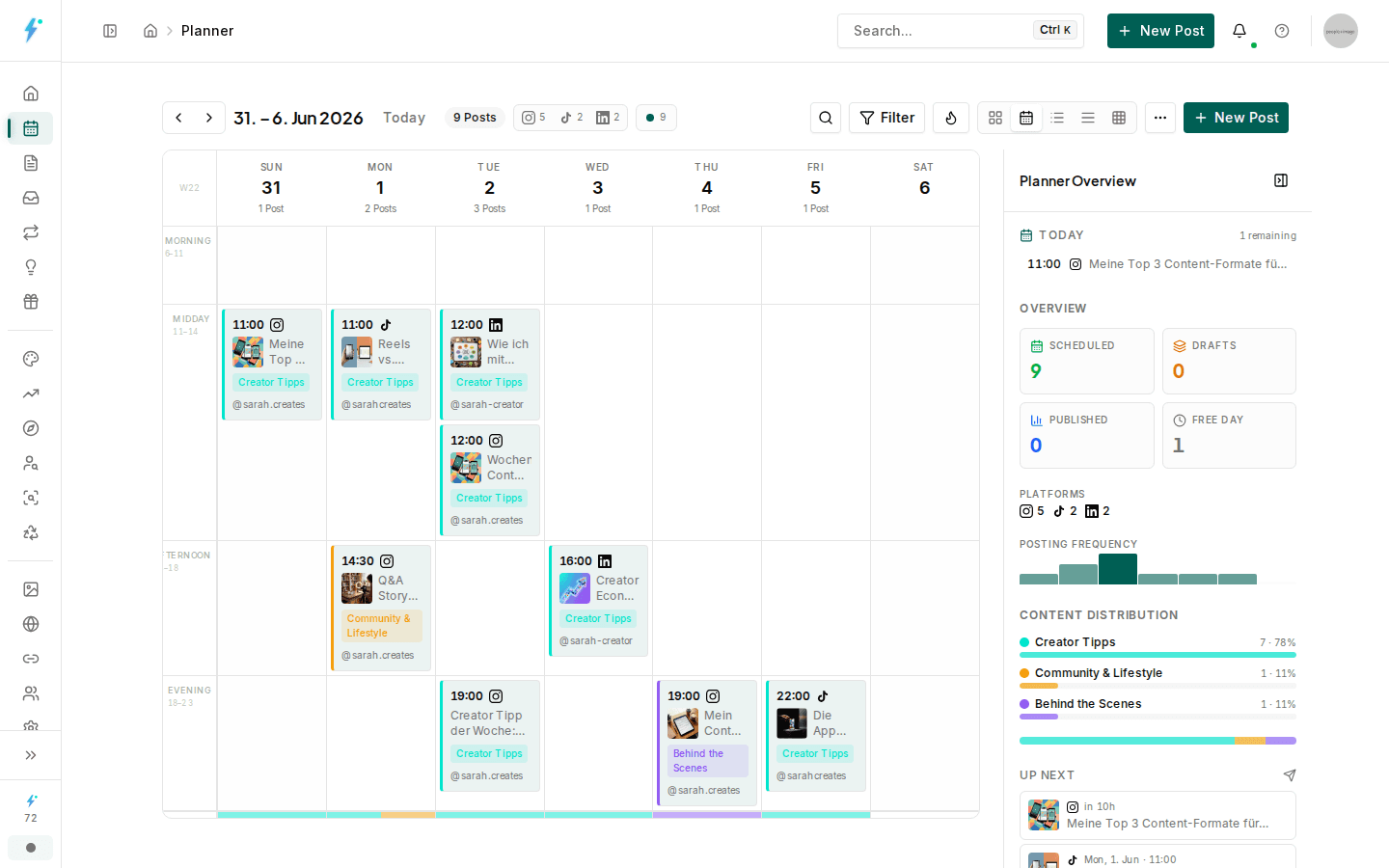Click the Search input field
Image resolution: width=1389 pixels, height=868 pixels.
click(x=961, y=31)
